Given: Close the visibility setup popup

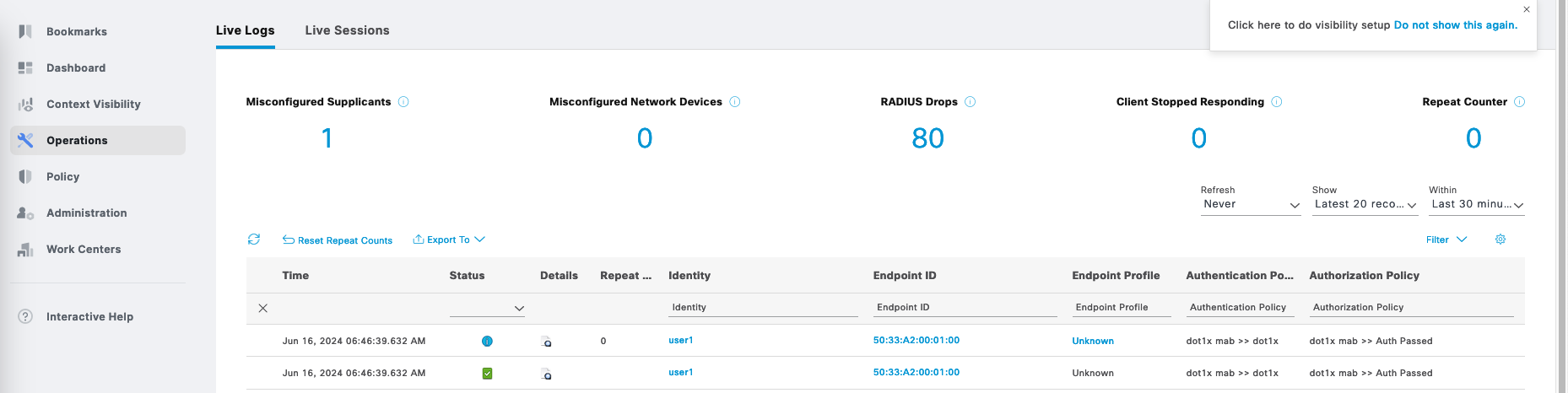Looking at the screenshot, I should (x=1526, y=10).
